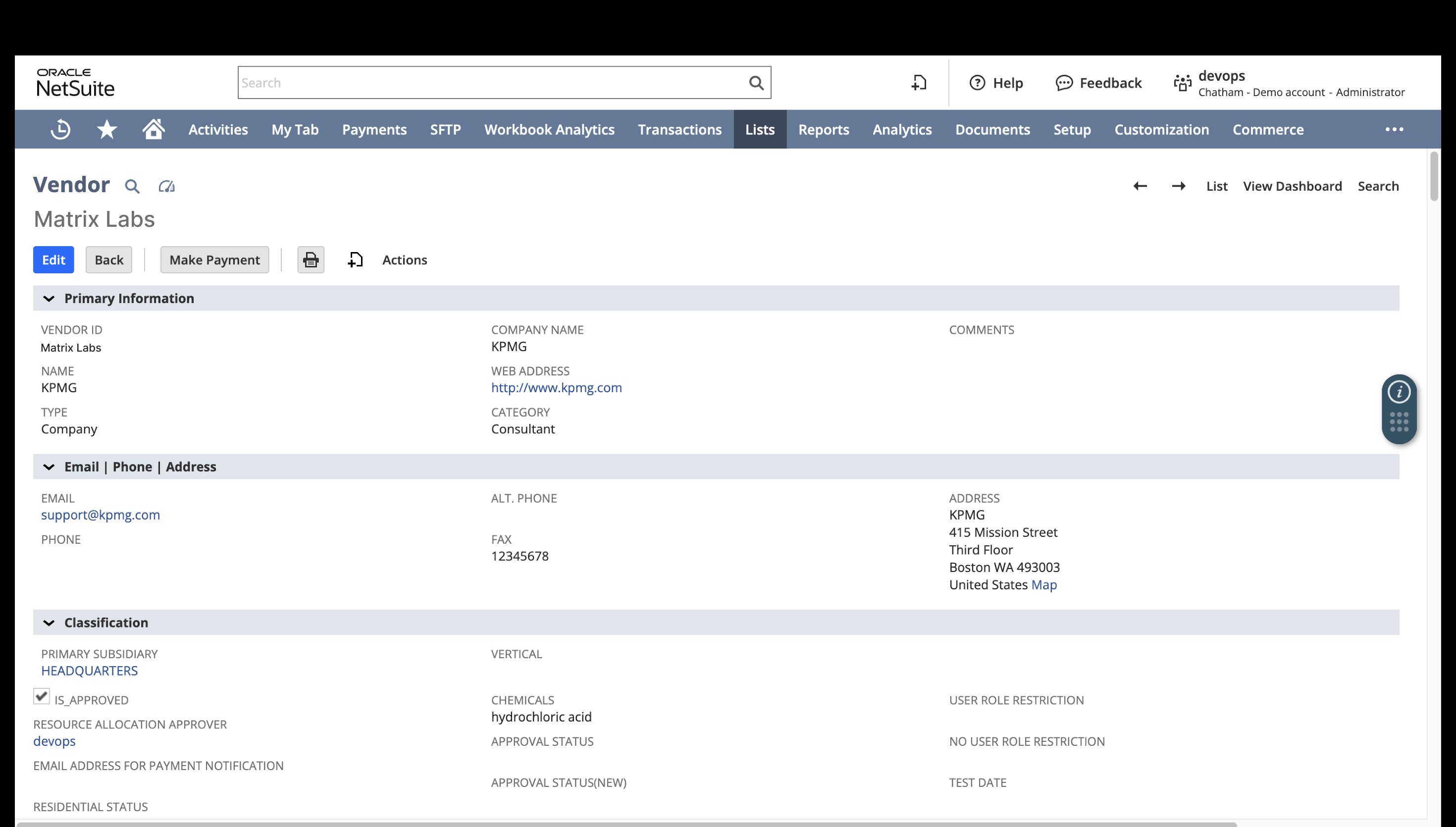Open the Map link in the address

pos(1044,585)
